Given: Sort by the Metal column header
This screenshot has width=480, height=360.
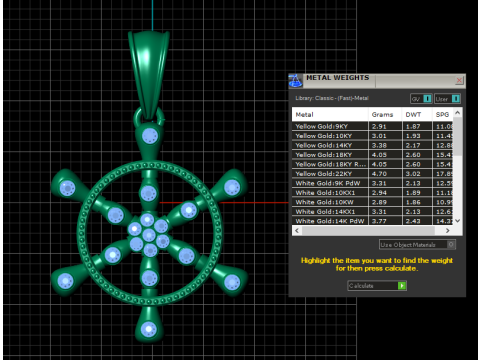Looking at the screenshot, I should pyautogui.click(x=330, y=114).
